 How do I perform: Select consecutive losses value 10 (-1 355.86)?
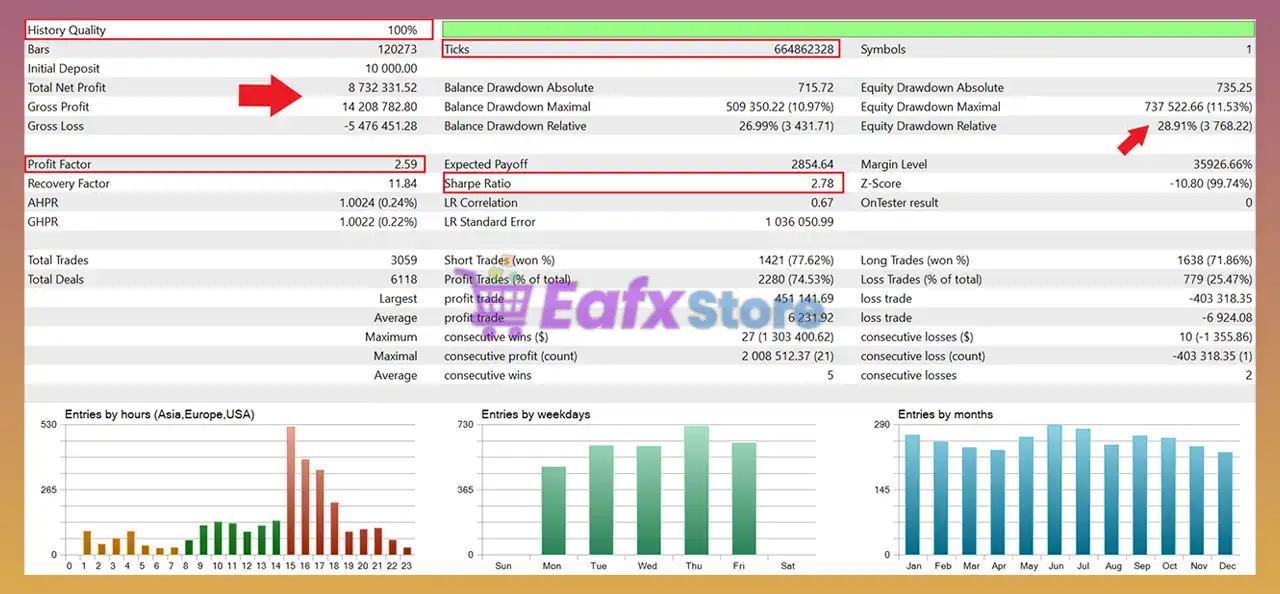(x=1216, y=337)
